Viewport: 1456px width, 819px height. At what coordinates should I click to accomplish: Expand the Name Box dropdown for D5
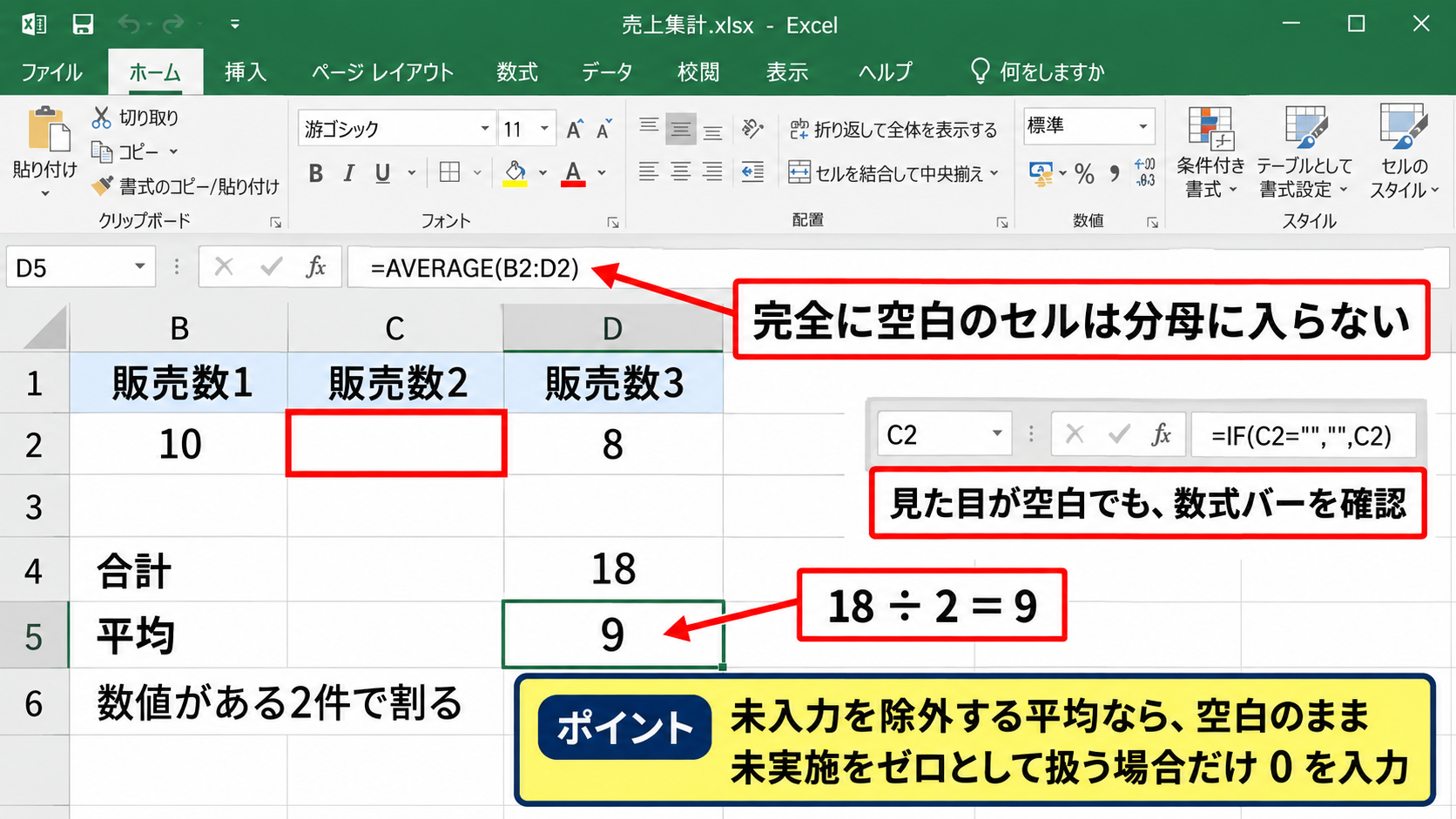(x=139, y=266)
